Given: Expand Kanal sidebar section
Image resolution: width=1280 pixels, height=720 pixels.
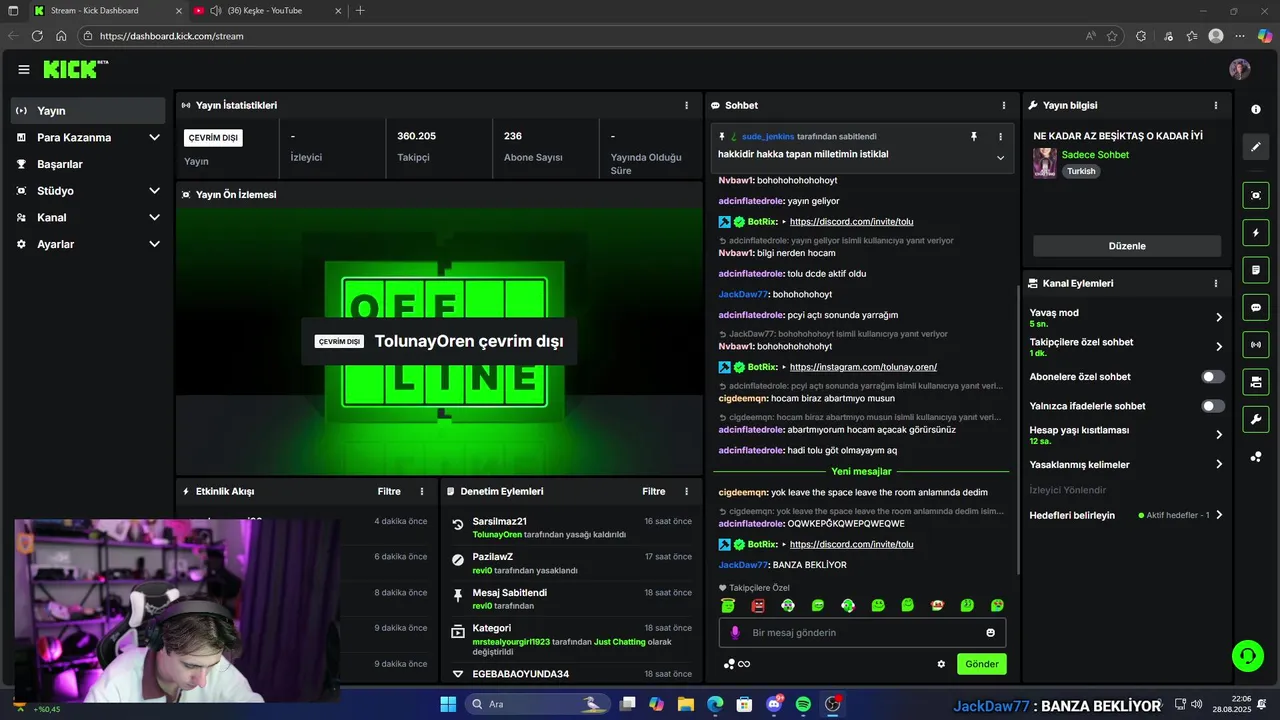Looking at the screenshot, I should tap(154, 217).
